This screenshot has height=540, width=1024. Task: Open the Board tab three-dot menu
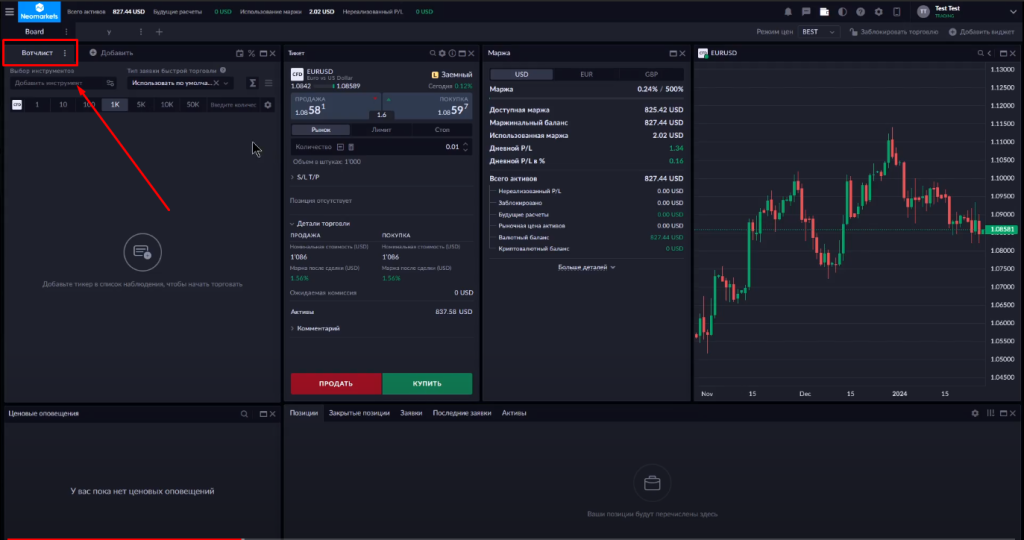[x=66, y=31]
